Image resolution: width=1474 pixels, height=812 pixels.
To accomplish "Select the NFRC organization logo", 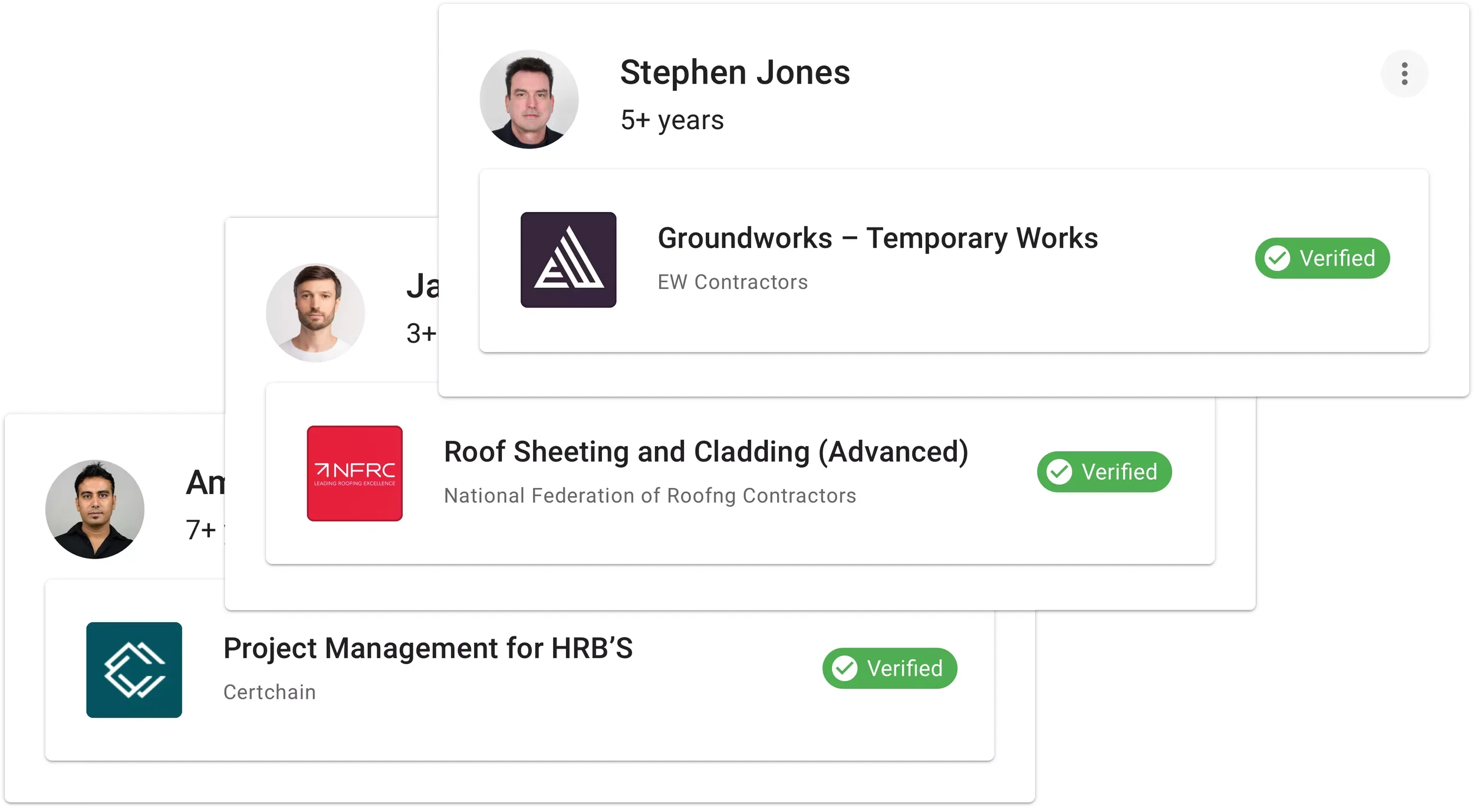I will pyautogui.click(x=354, y=471).
